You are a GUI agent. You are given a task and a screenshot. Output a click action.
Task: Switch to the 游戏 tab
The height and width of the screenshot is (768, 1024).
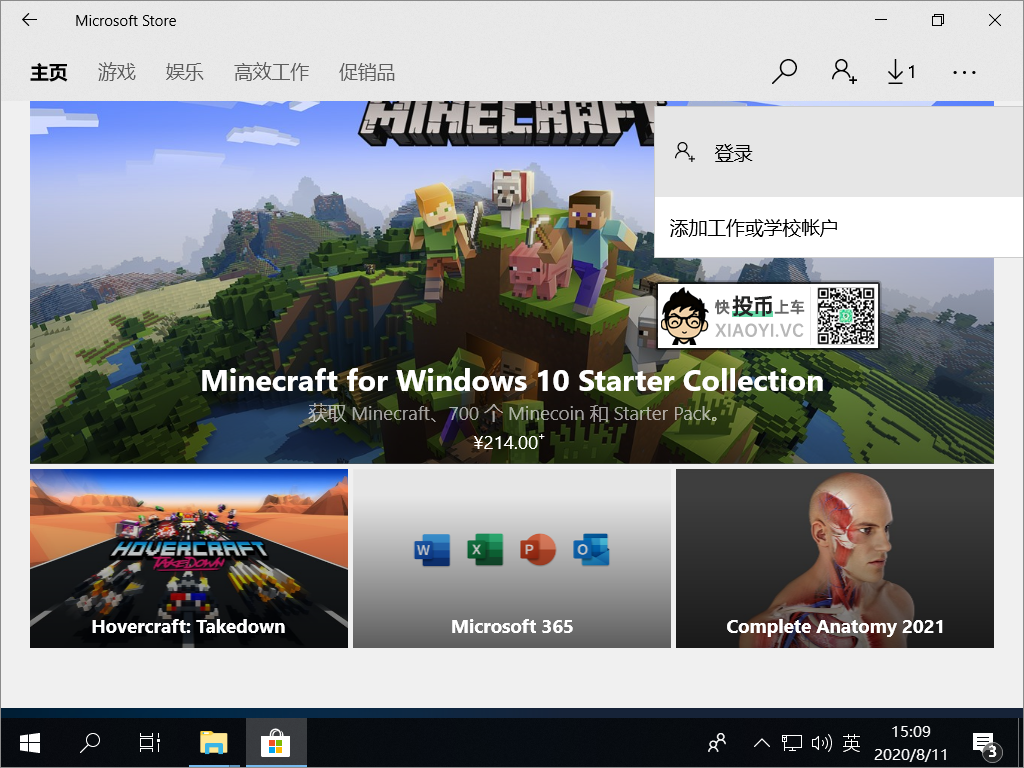click(x=117, y=72)
